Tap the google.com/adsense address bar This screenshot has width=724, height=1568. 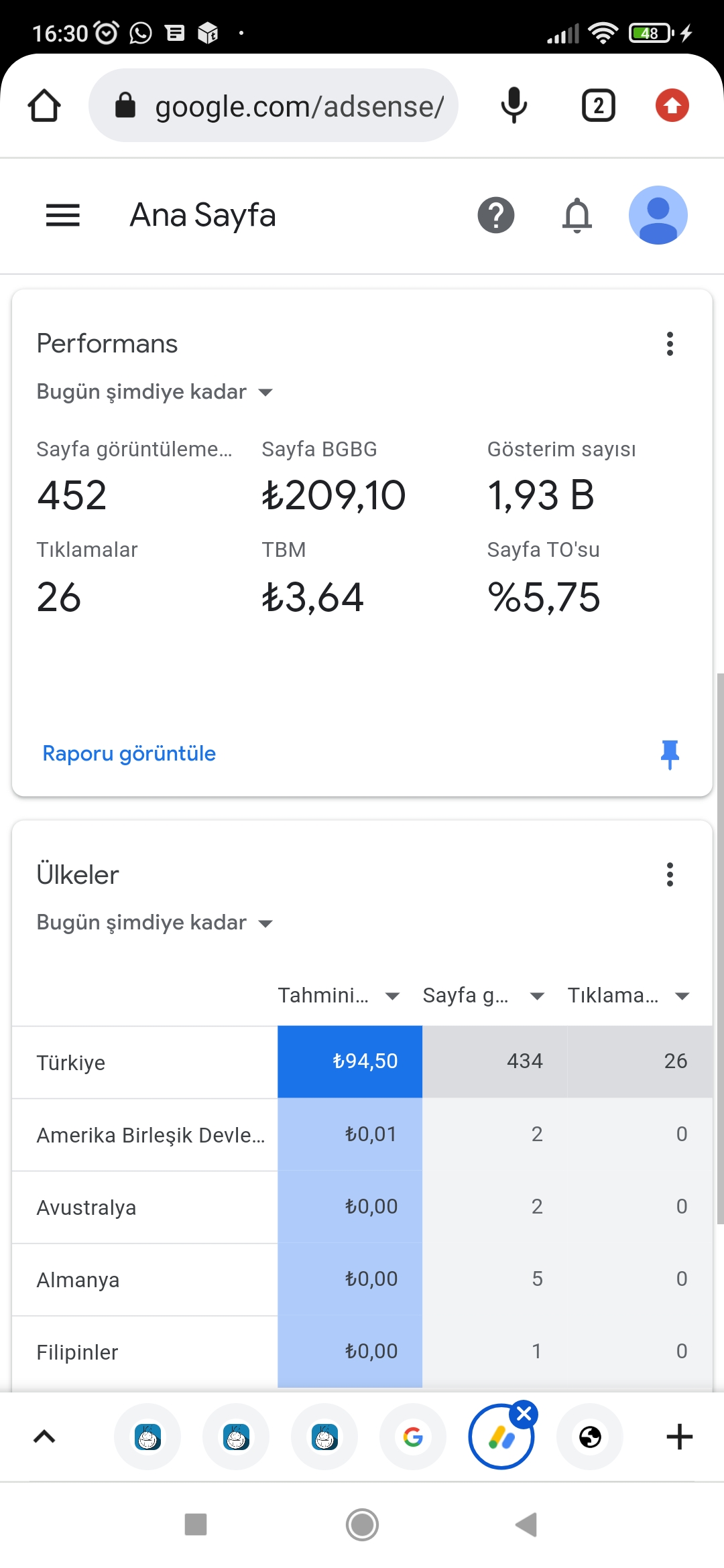click(274, 105)
